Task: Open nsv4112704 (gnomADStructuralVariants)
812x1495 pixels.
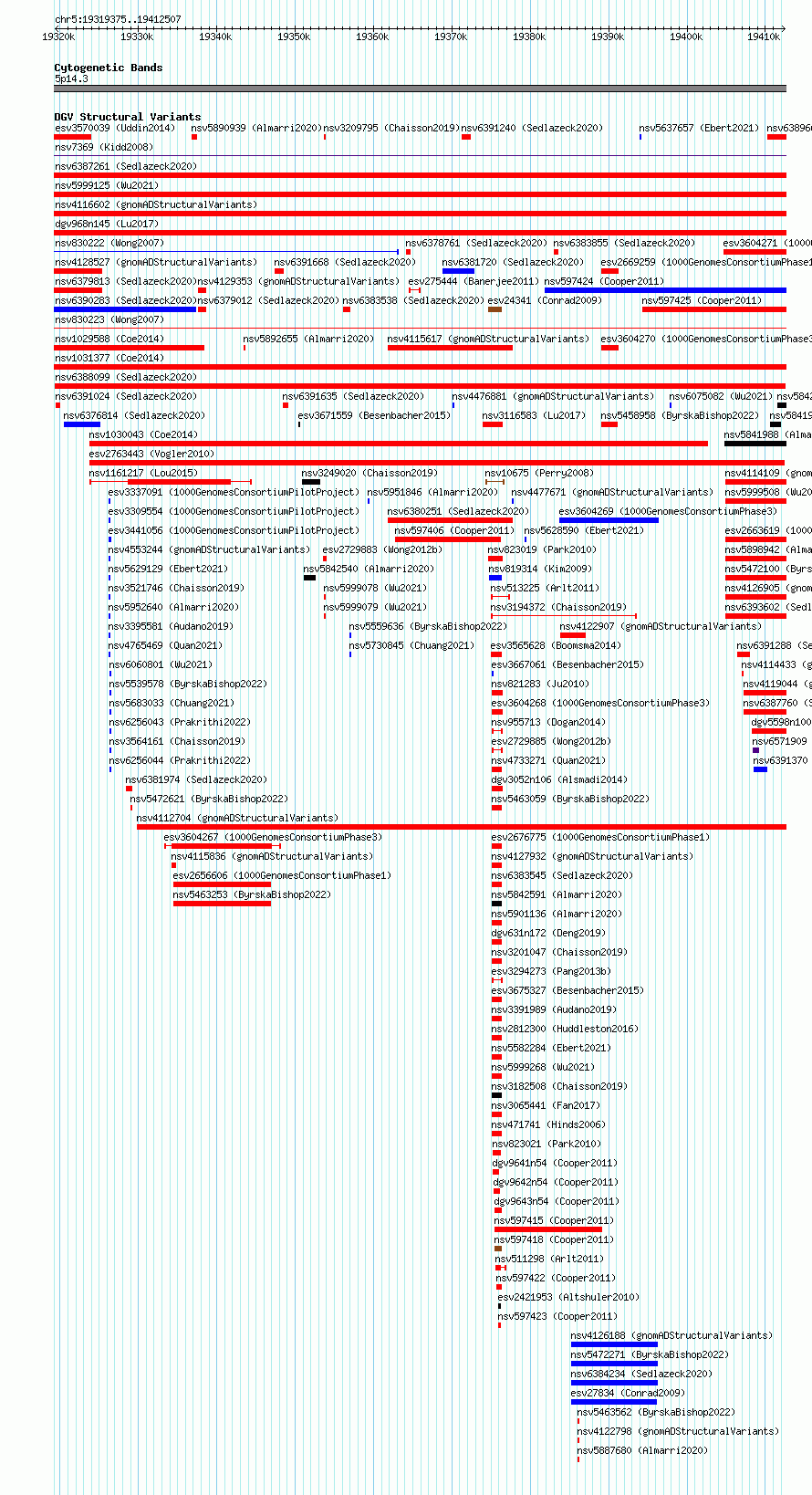Action: [238, 818]
